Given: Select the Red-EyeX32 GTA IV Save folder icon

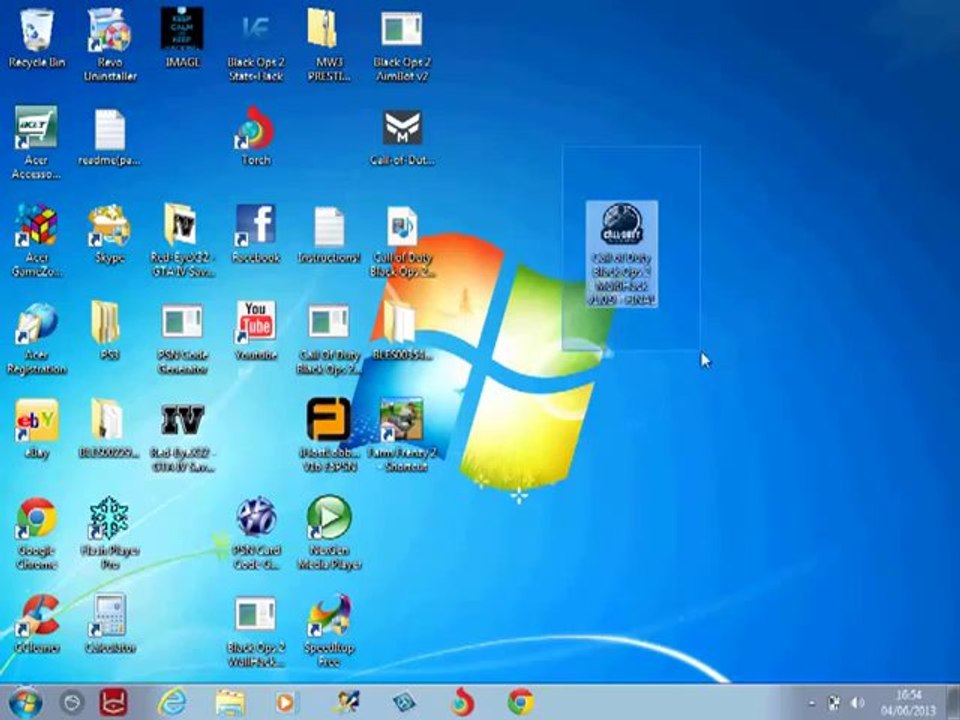Looking at the screenshot, I should (x=182, y=240).
